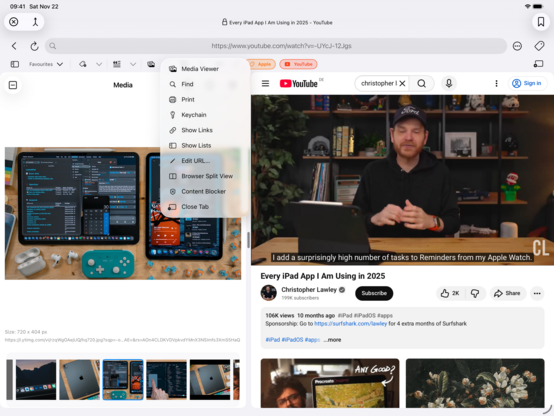Click the URL address field

coord(276,46)
